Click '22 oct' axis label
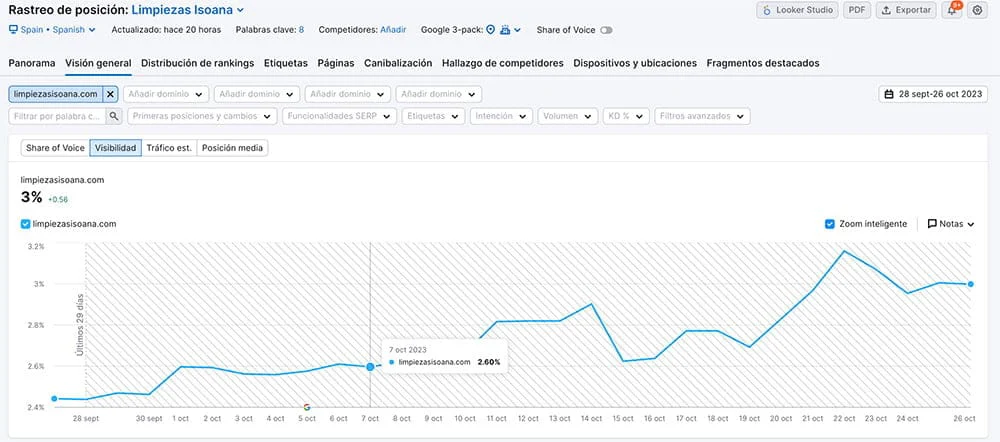 (x=844, y=418)
